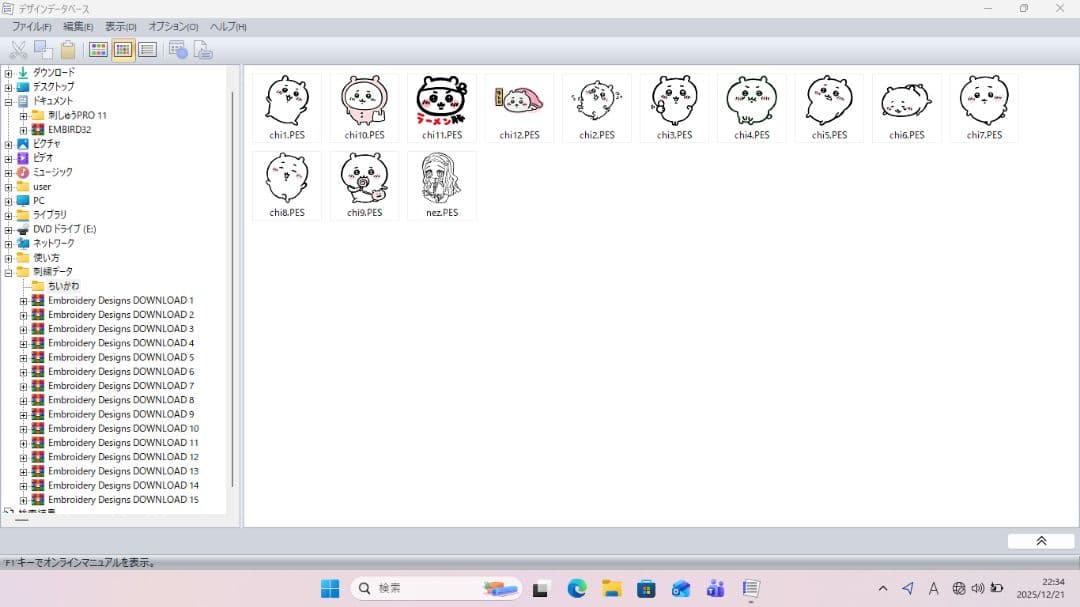Open File Explorer from the taskbar
Viewport: 1080px width, 607px height.
pos(611,589)
